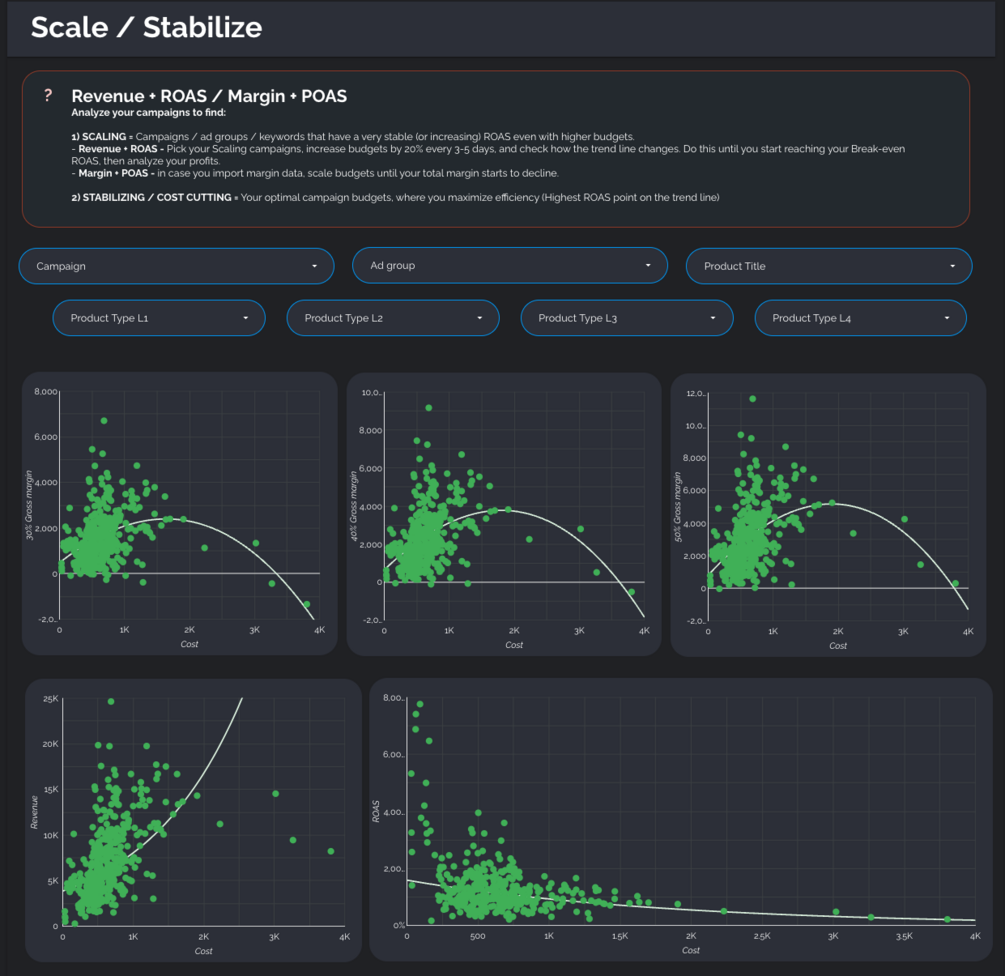Viewport: 1005px width, 976px height.
Task: Click the Revenue vs Cost scatter chart
Action: point(194,820)
